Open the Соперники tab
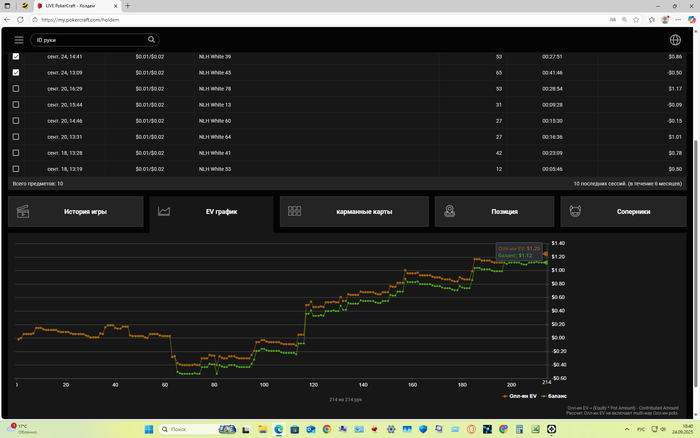Image resolution: width=700 pixels, height=438 pixels. point(623,212)
